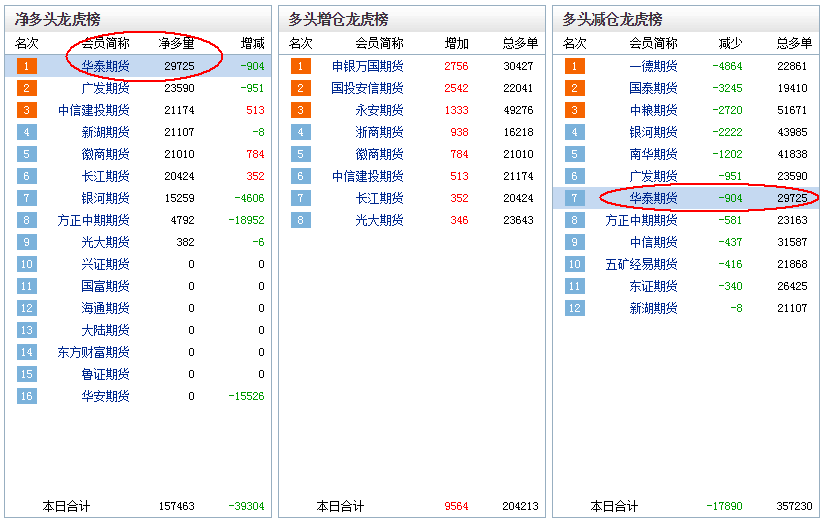Select 永安期货 in 多头增仓龙虎榜
Screen dimensions: 822x521
(380, 110)
